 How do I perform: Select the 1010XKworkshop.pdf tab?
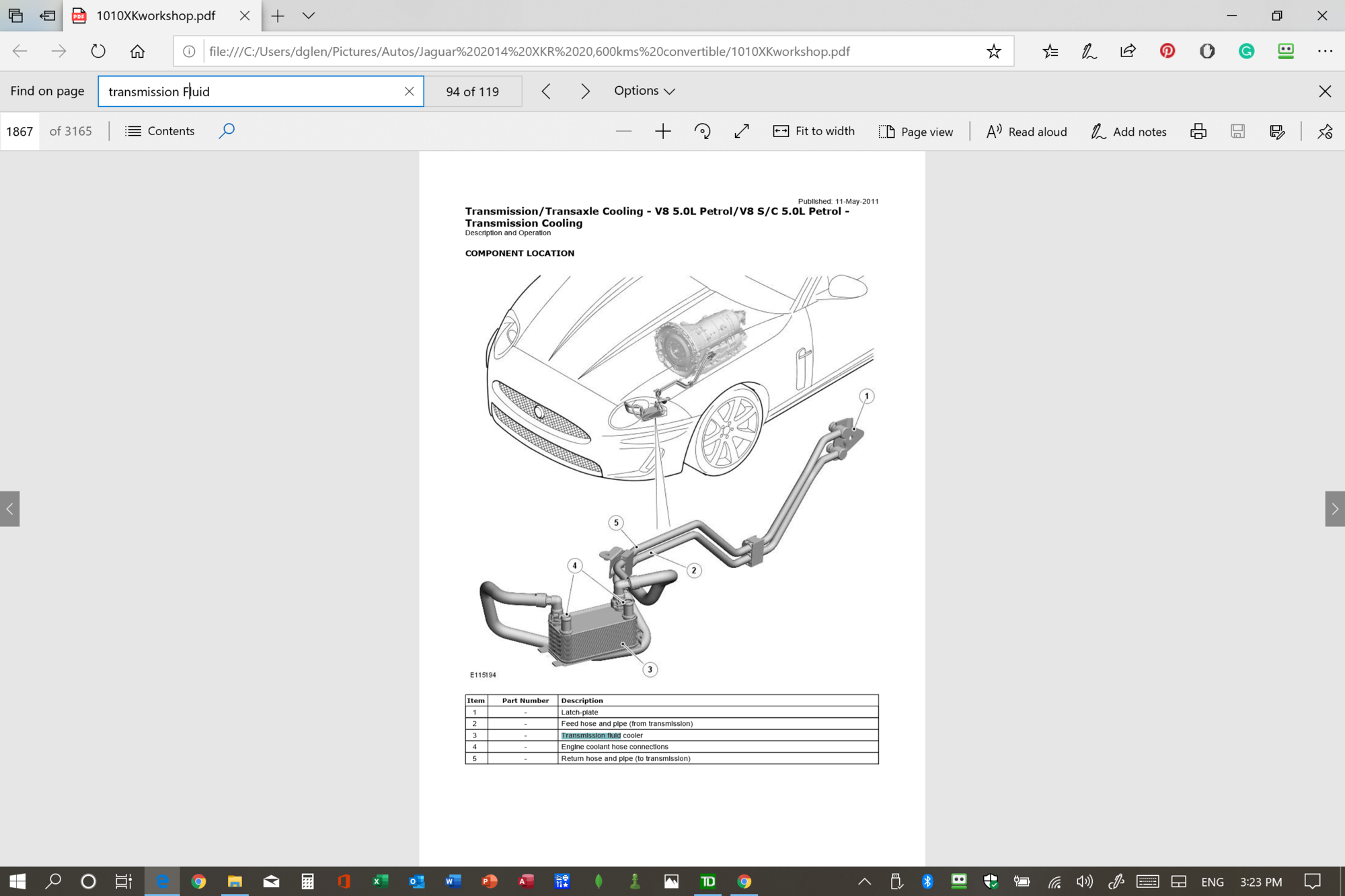(x=155, y=15)
